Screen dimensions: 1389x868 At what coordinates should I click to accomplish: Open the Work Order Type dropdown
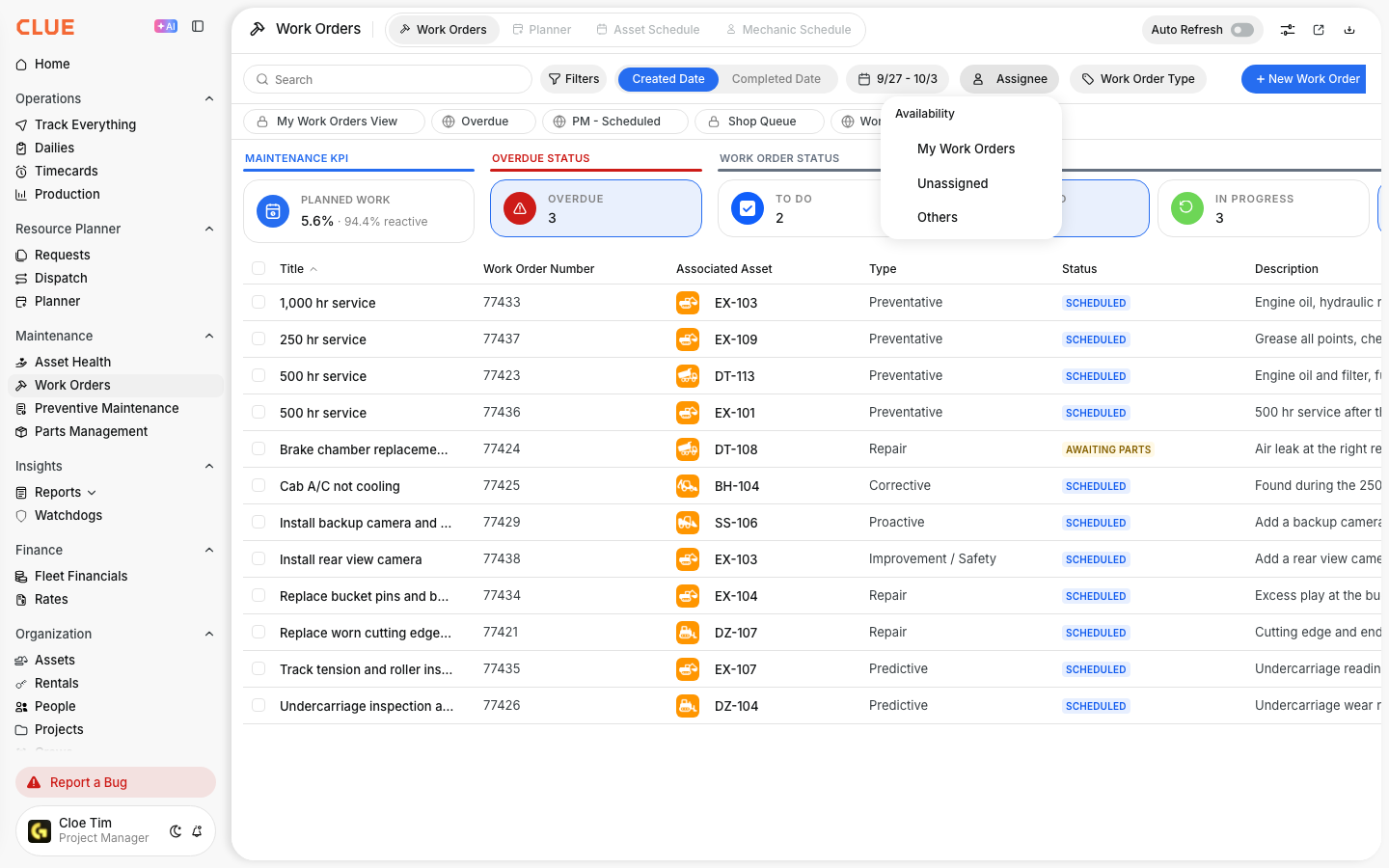(1138, 79)
